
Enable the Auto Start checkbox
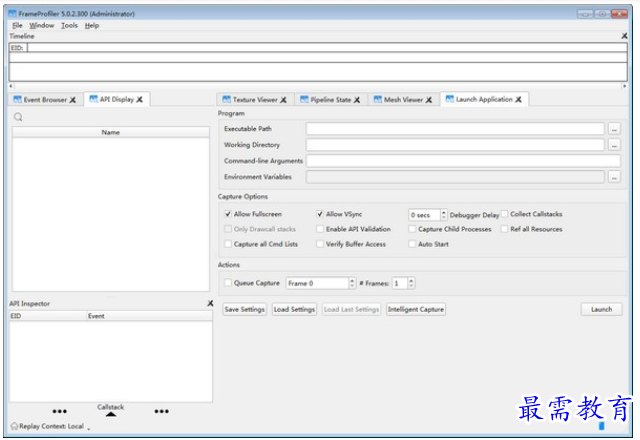click(x=412, y=244)
